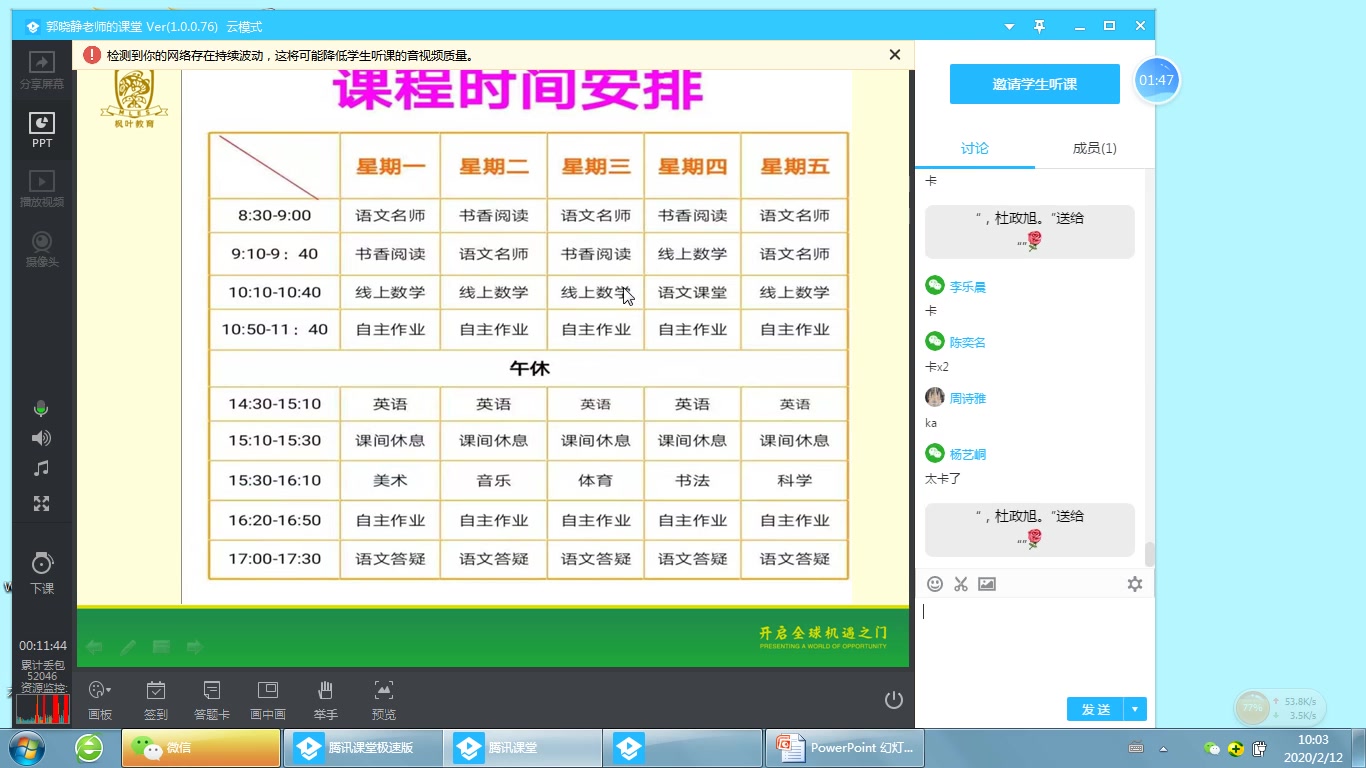Click the 邀请学生听课 invite students button

coord(1034,84)
